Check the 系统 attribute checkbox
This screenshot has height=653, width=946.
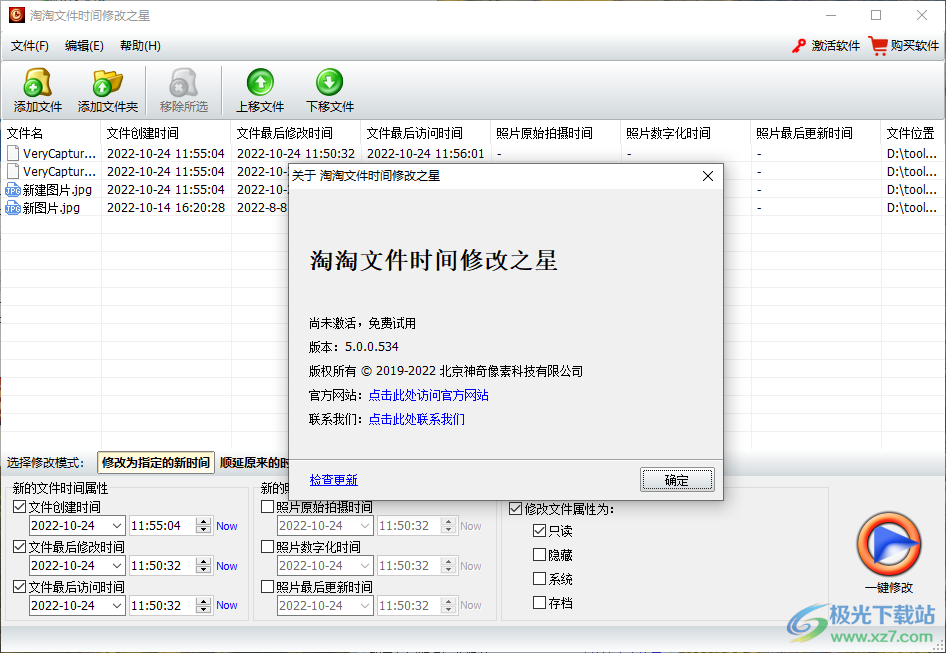(539, 579)
